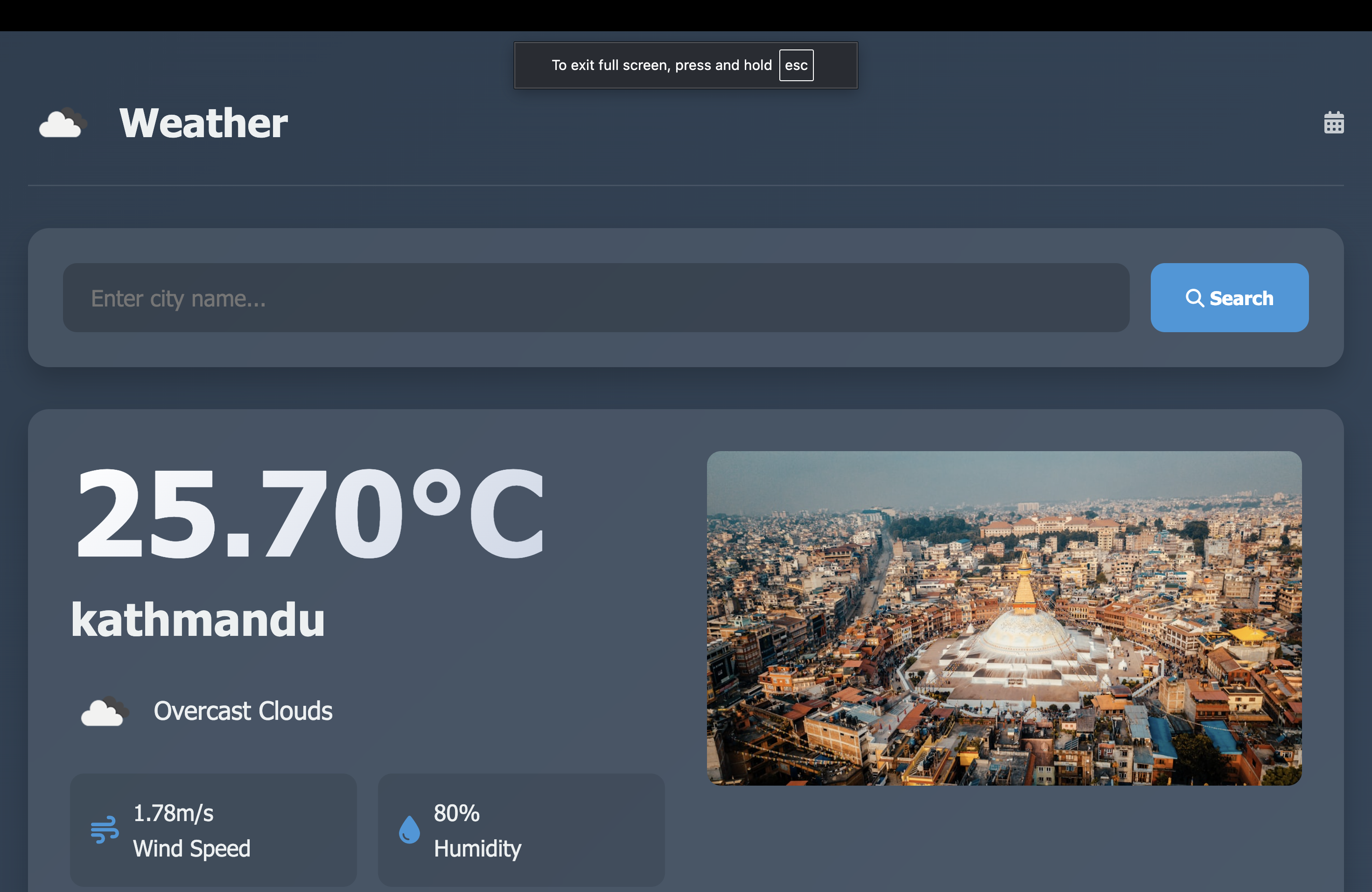The width and height of the screenshot is (1372, 892).
Task: Click the wind speed icon
Action: (x=105, y=830)
